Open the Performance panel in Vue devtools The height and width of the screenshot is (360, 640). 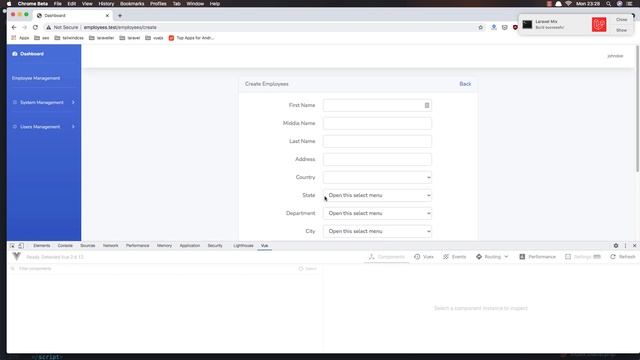click(537, 257)
